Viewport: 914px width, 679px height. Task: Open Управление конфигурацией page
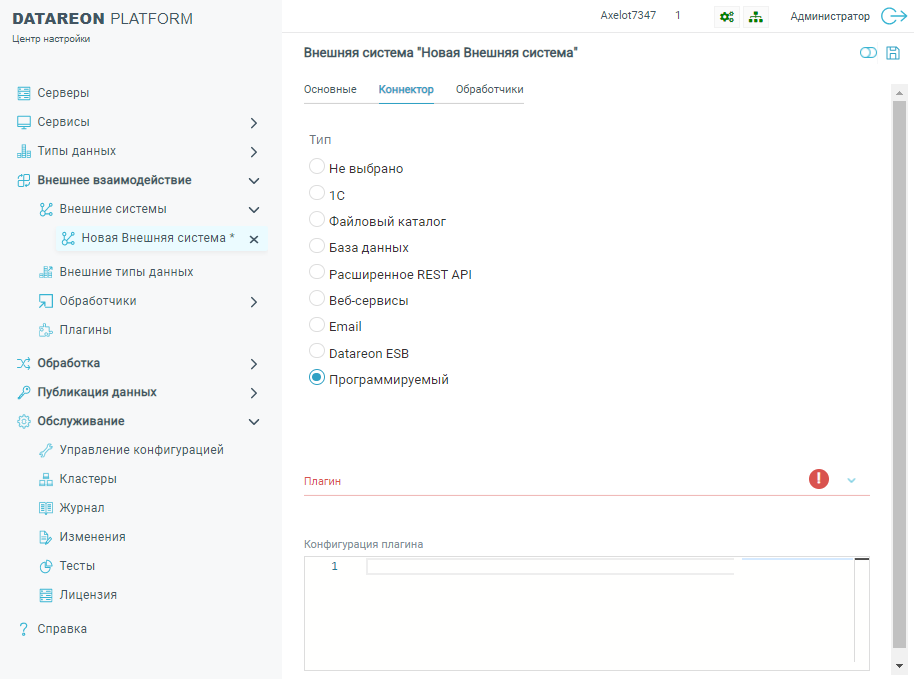pos(141,450)
